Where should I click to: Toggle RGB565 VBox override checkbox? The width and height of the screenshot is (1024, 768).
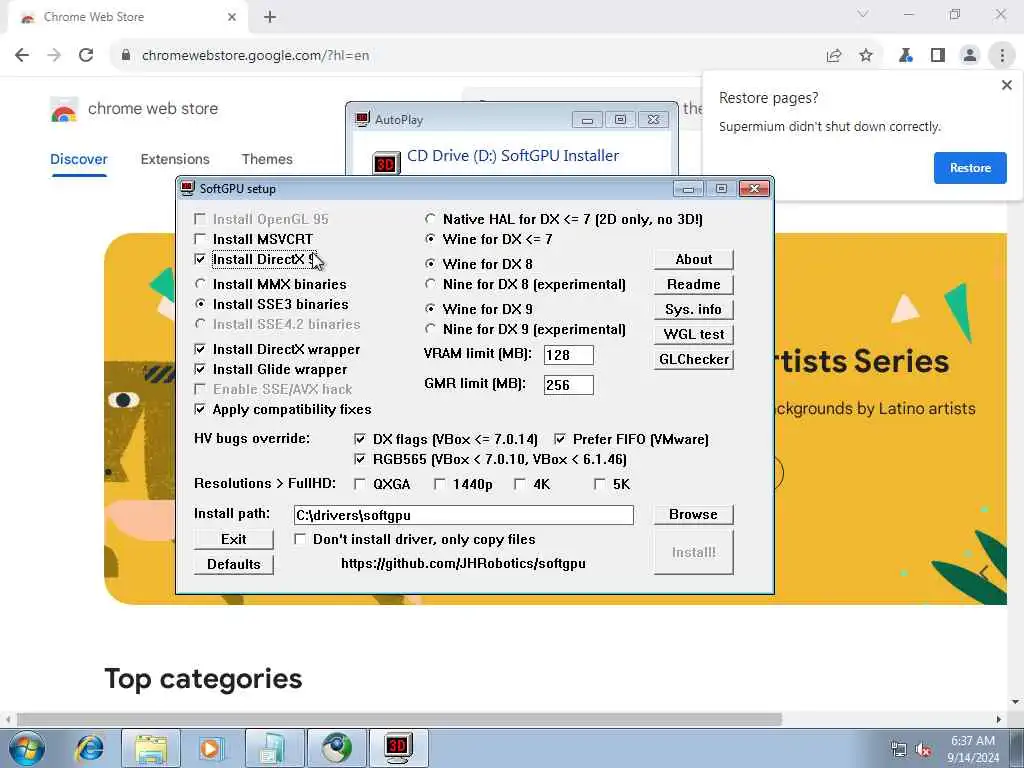360,460
